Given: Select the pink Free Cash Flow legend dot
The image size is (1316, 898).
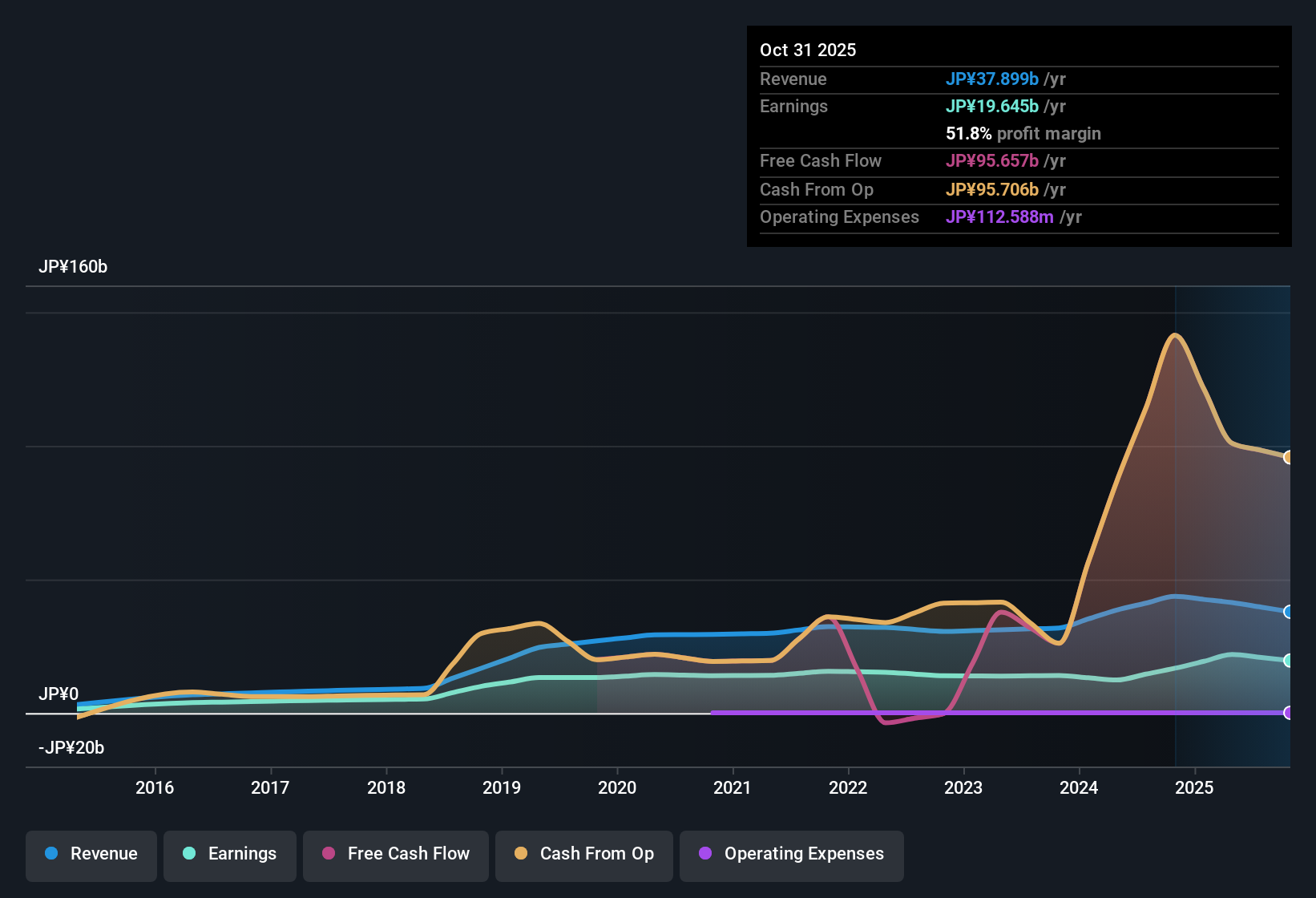Looking at the screenshot, I should [x=328, y=854].
